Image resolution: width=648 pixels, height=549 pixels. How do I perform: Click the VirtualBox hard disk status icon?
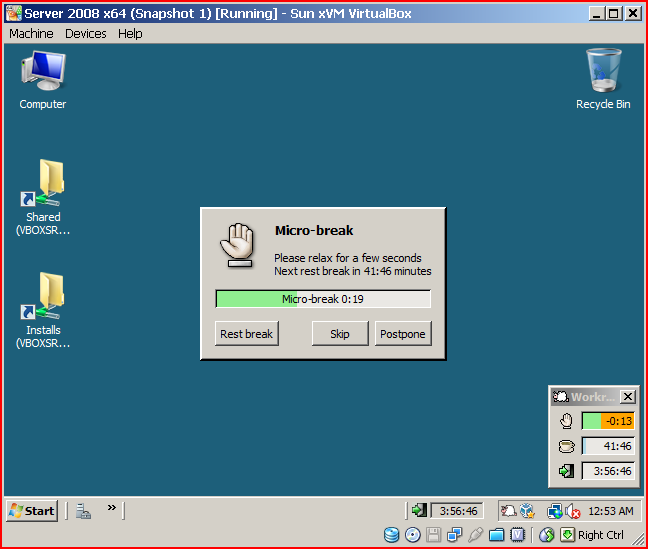click(x=391, y=535)
